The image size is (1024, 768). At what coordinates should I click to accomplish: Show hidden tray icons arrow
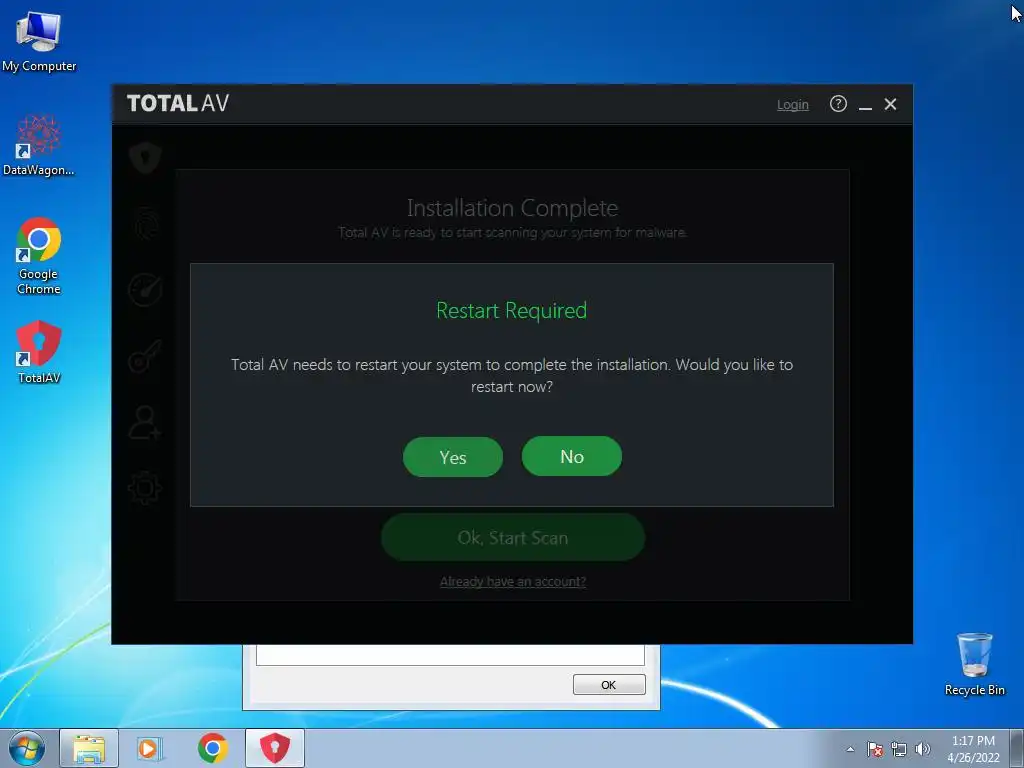(x=850, y=749)
